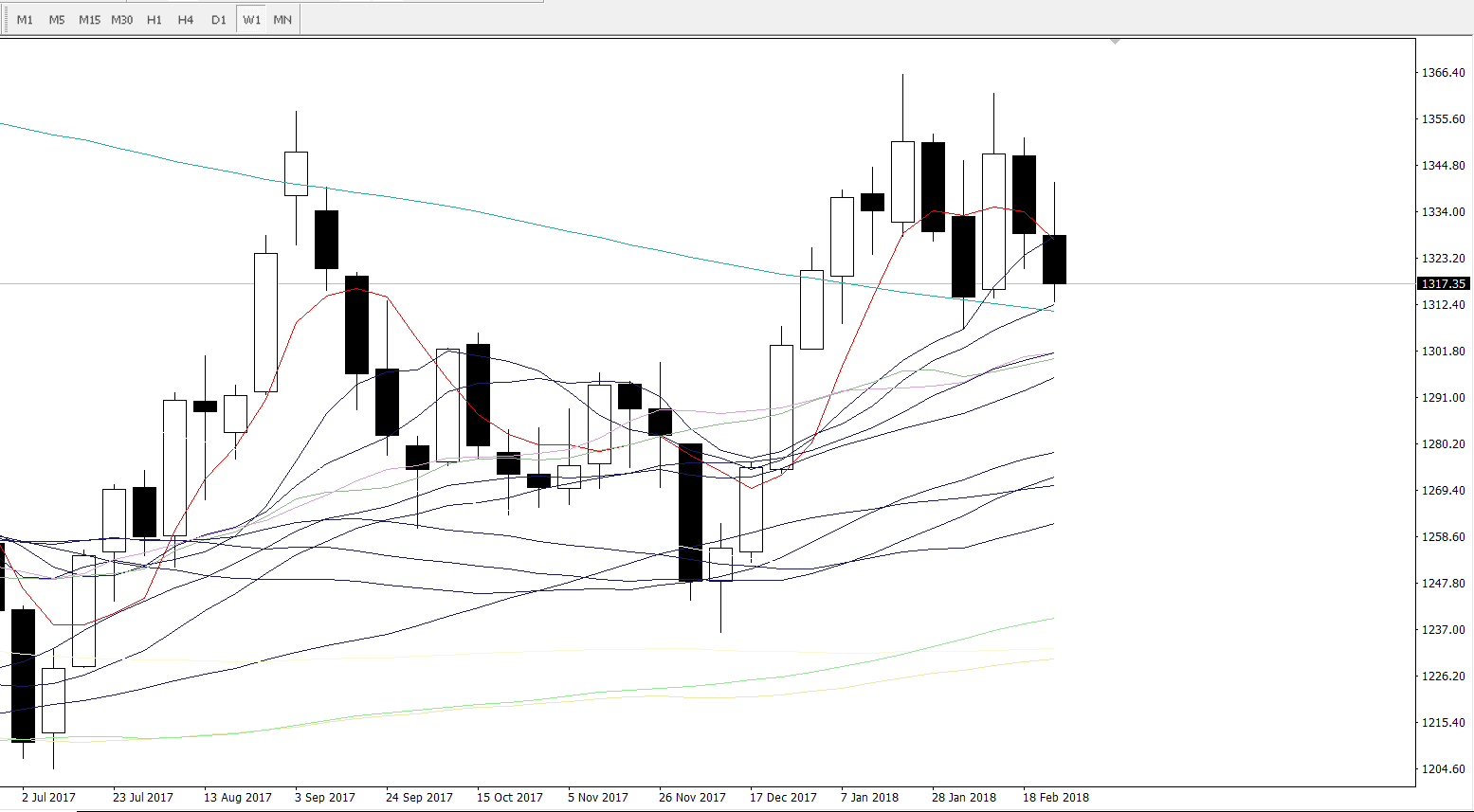Select the M5 timeframe button
The height and width of the screenshot is (812, 1474).
(x=57, y=20)
